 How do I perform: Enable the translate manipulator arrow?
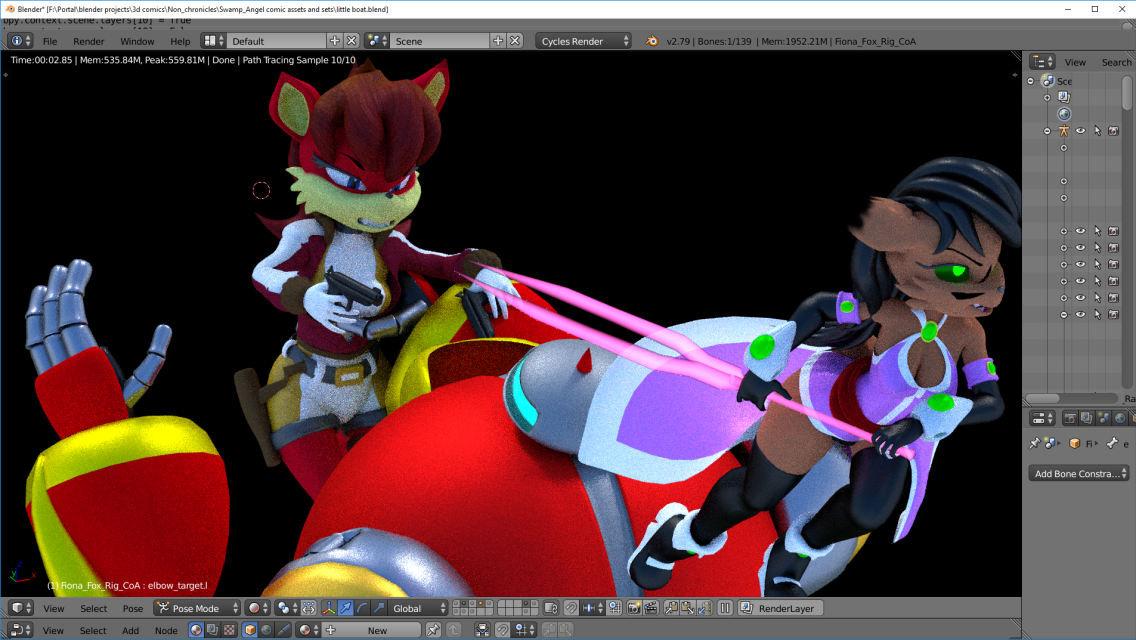(346, 608)
